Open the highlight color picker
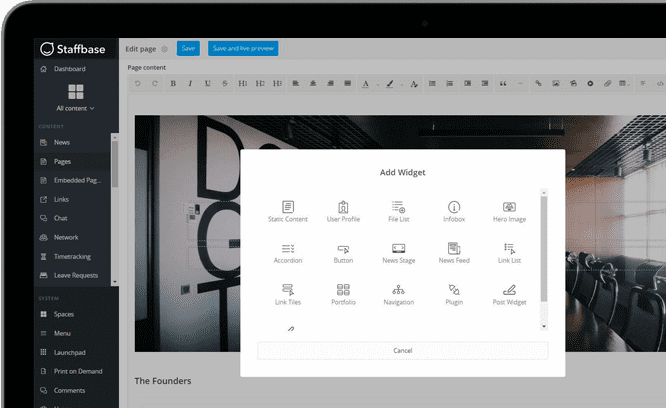The width and height of the screenshot is (666, 408). pyautogui.click(x=389, y=84)
